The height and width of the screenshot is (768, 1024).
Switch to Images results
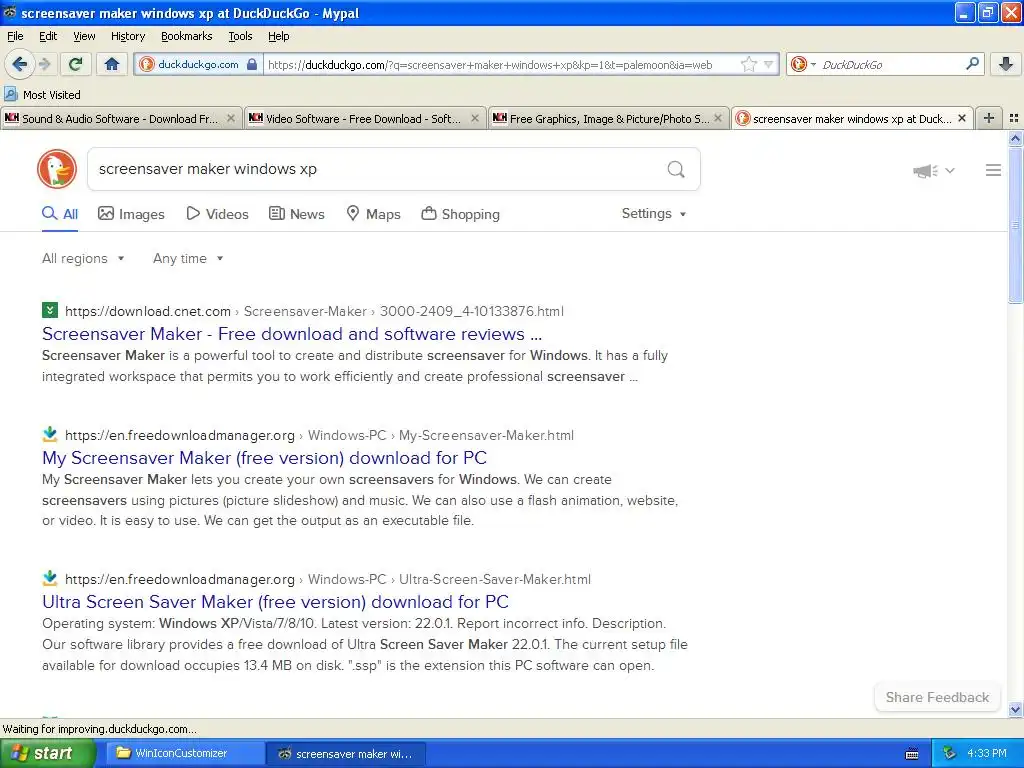(x=131, y=214)
